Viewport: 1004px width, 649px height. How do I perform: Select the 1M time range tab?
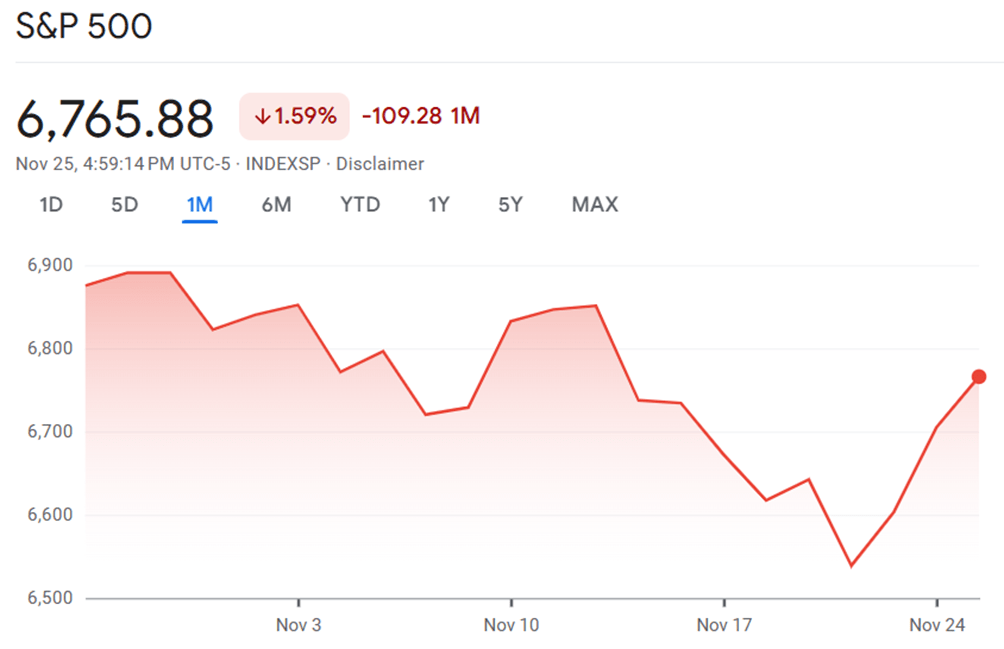[x=200, y=205]
